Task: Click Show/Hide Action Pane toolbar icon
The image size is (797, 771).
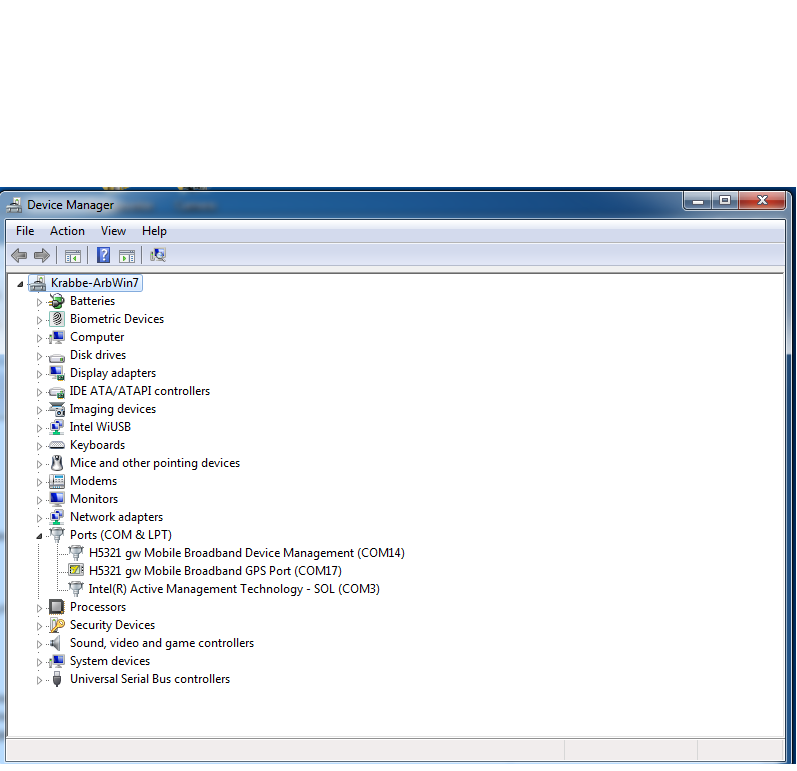Action: tap(127, 256)
